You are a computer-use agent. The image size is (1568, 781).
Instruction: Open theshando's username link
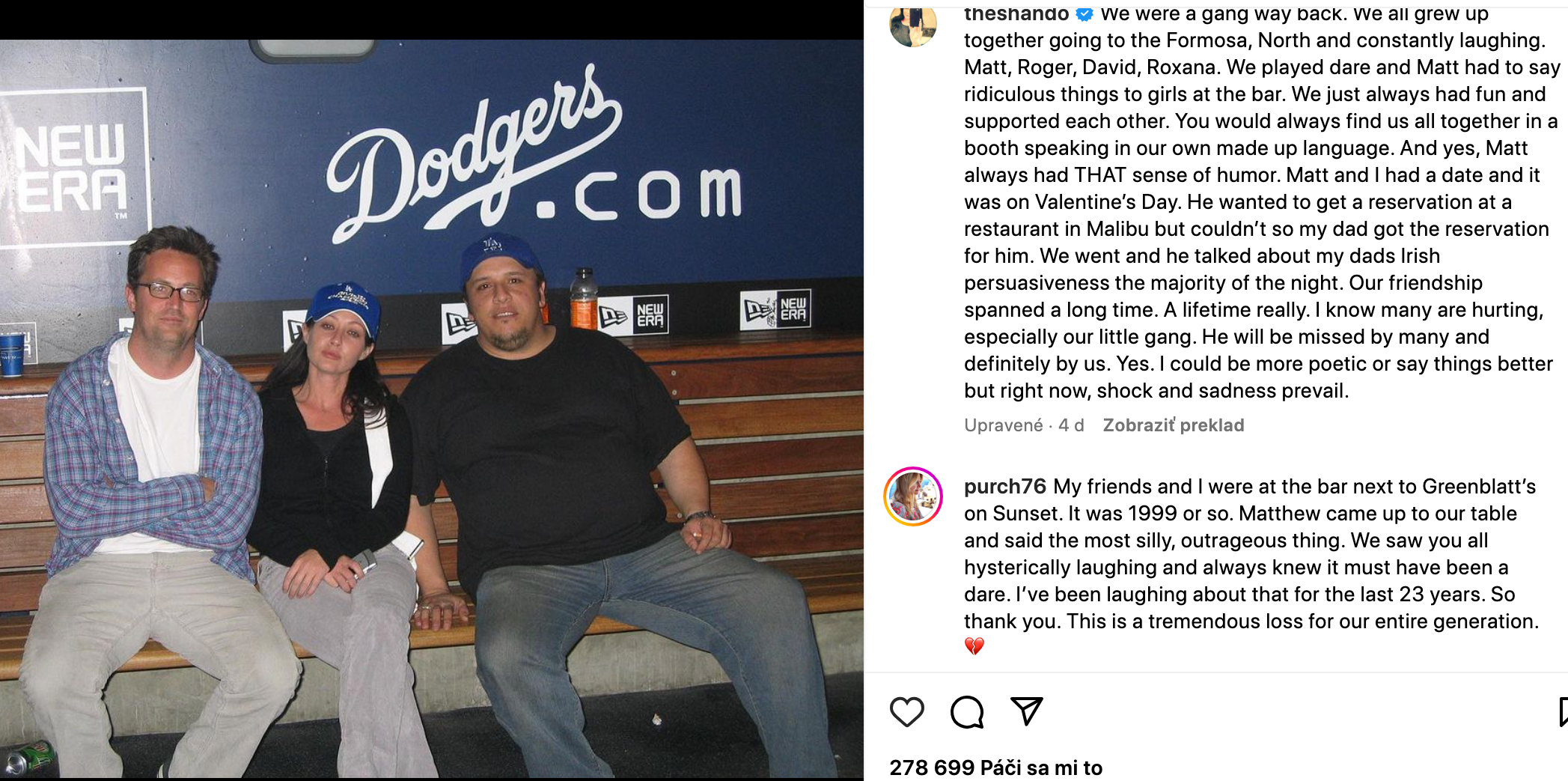(x=1016, y=13)
